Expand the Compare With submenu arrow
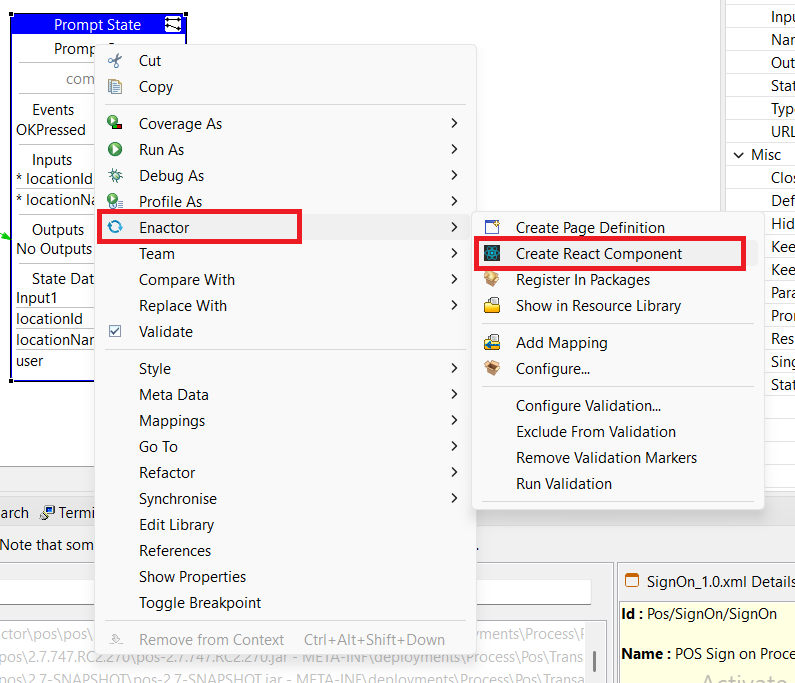The image size is (795, 683). pyautogui.click(x=454, y=279)
